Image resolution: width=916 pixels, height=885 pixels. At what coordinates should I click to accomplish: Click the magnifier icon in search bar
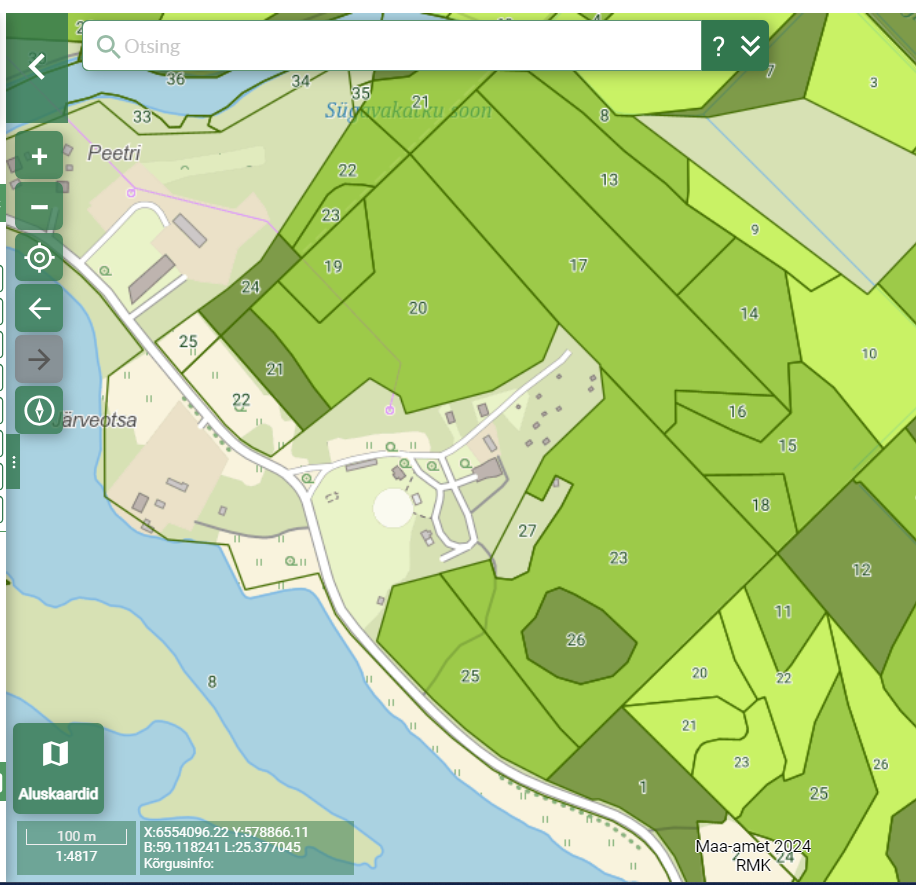(x=107, y=46)
